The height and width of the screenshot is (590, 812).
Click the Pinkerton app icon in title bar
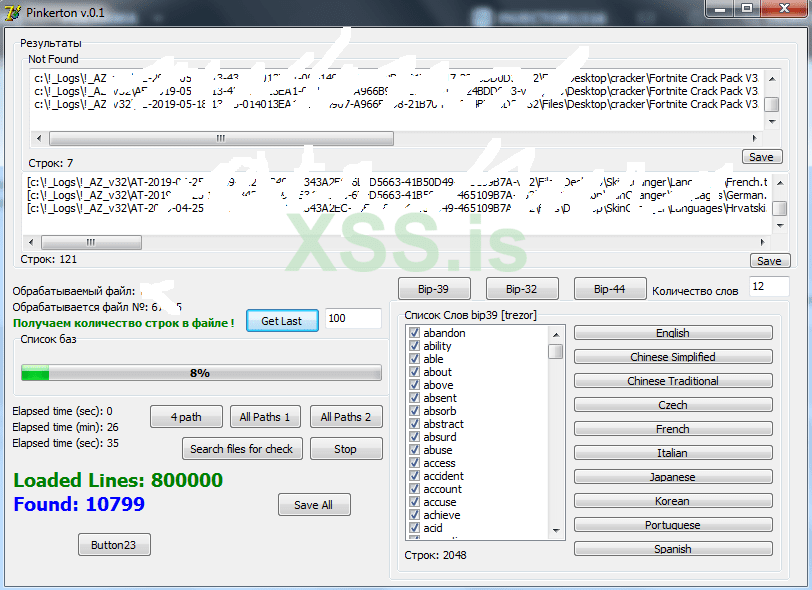click(x=13, y=12)
